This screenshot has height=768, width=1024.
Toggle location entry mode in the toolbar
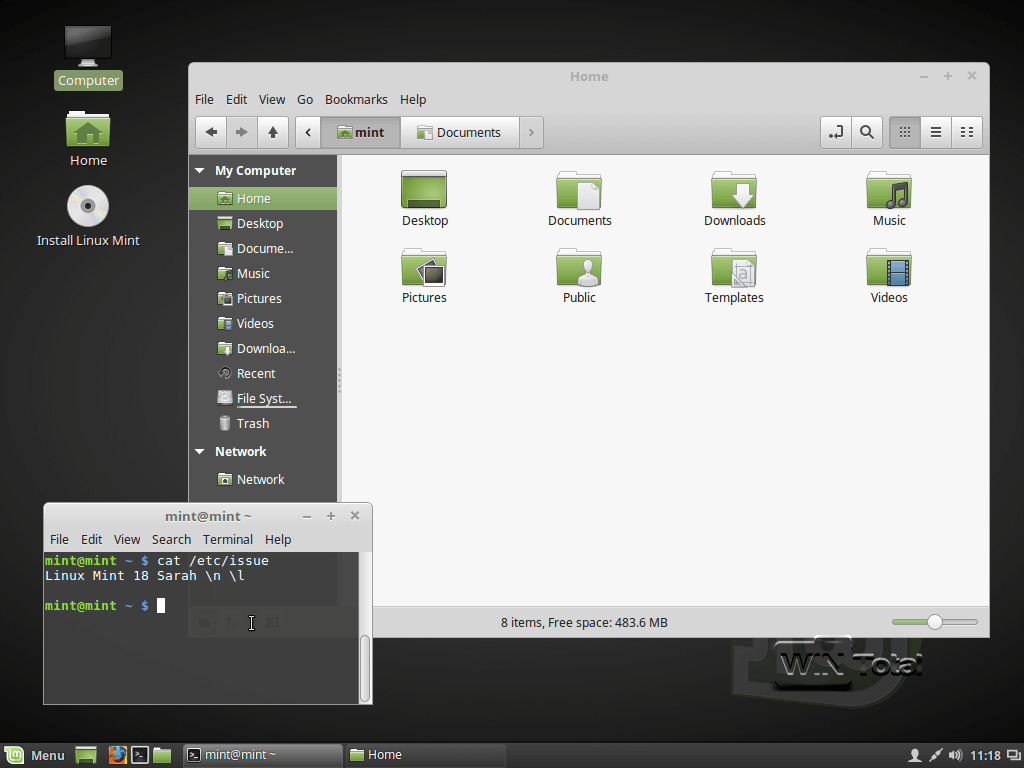pos(835,131)
